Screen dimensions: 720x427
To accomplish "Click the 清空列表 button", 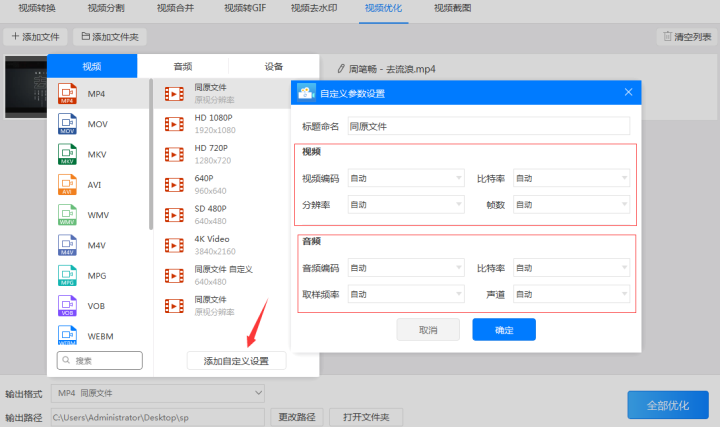I will 687,37.
